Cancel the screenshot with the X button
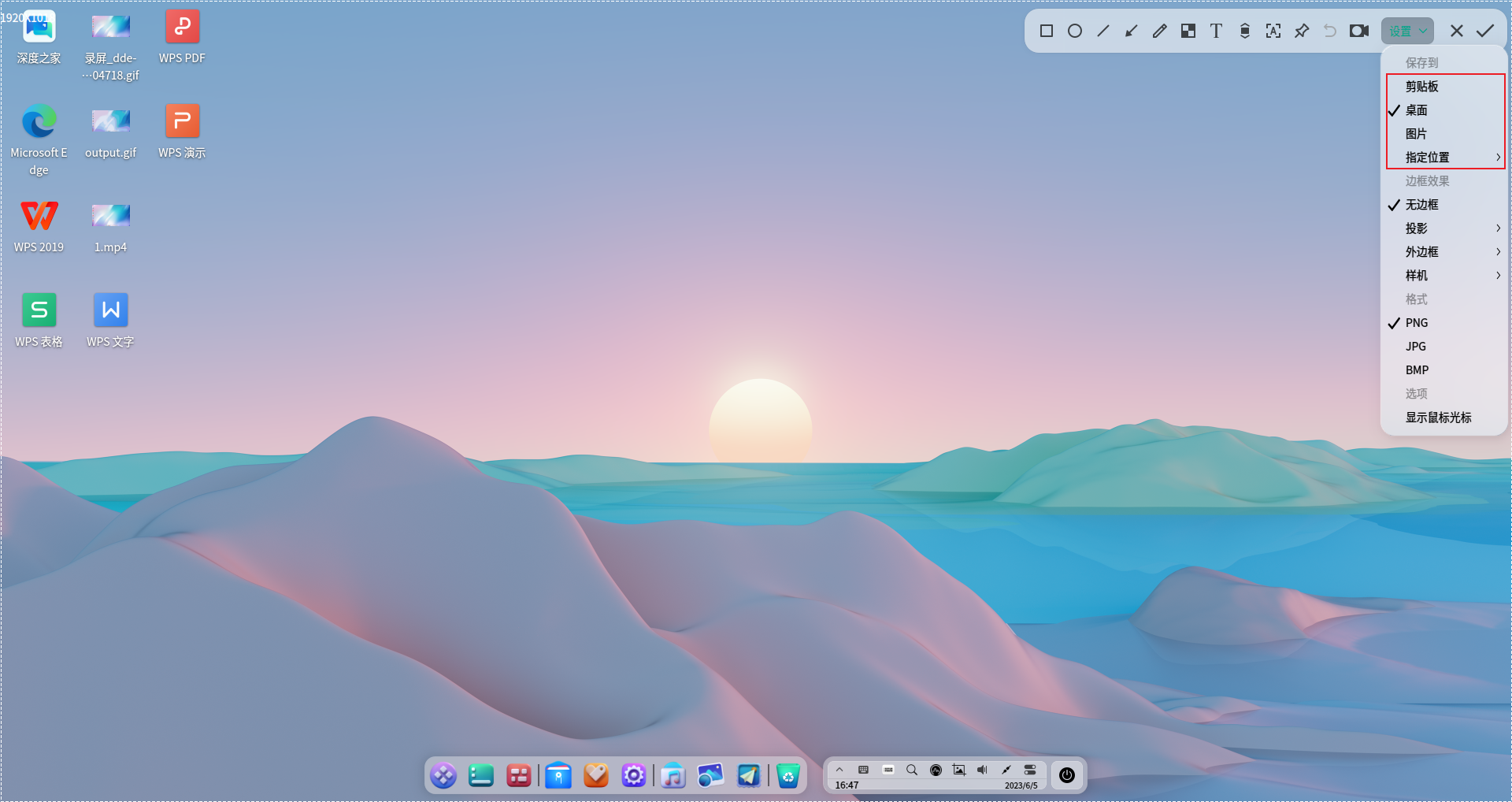1512x802 pixels. tap(1457, 31)
